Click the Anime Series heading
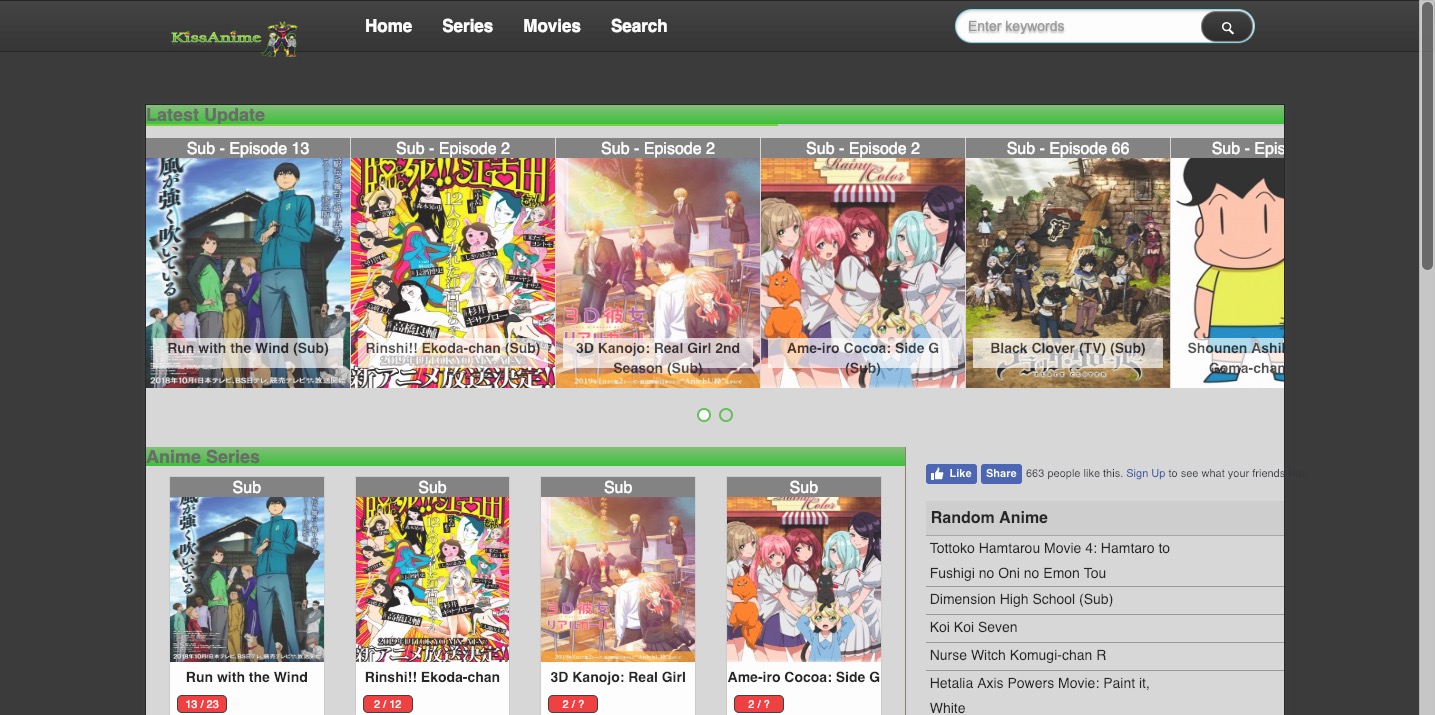Image resolution: width=1435 pixels, height=715 pixels. coord(203,457)
